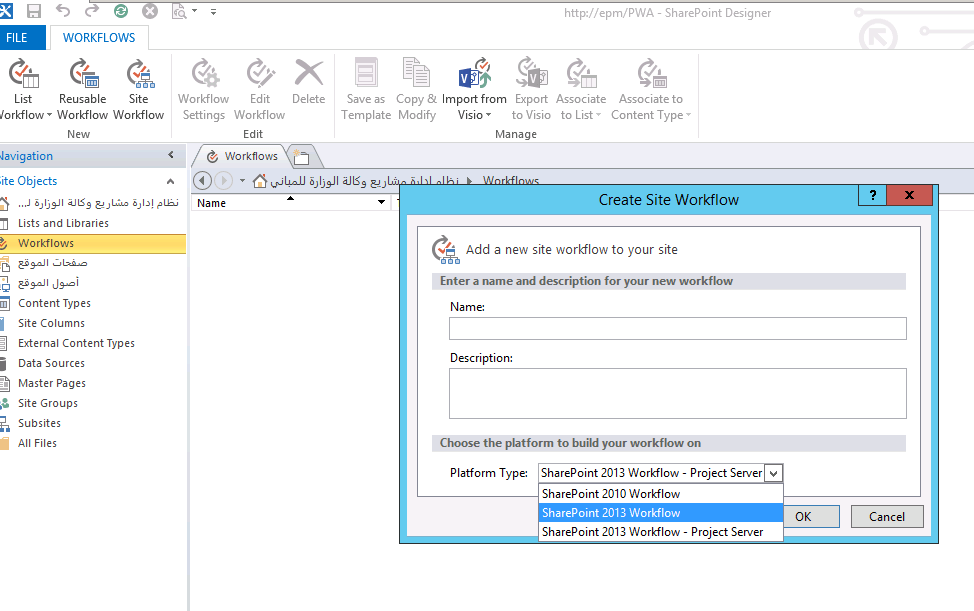Select the Reusable Workflow ribbon icon
The width and height of the screenshot is (974, 611).
[82, 85]
